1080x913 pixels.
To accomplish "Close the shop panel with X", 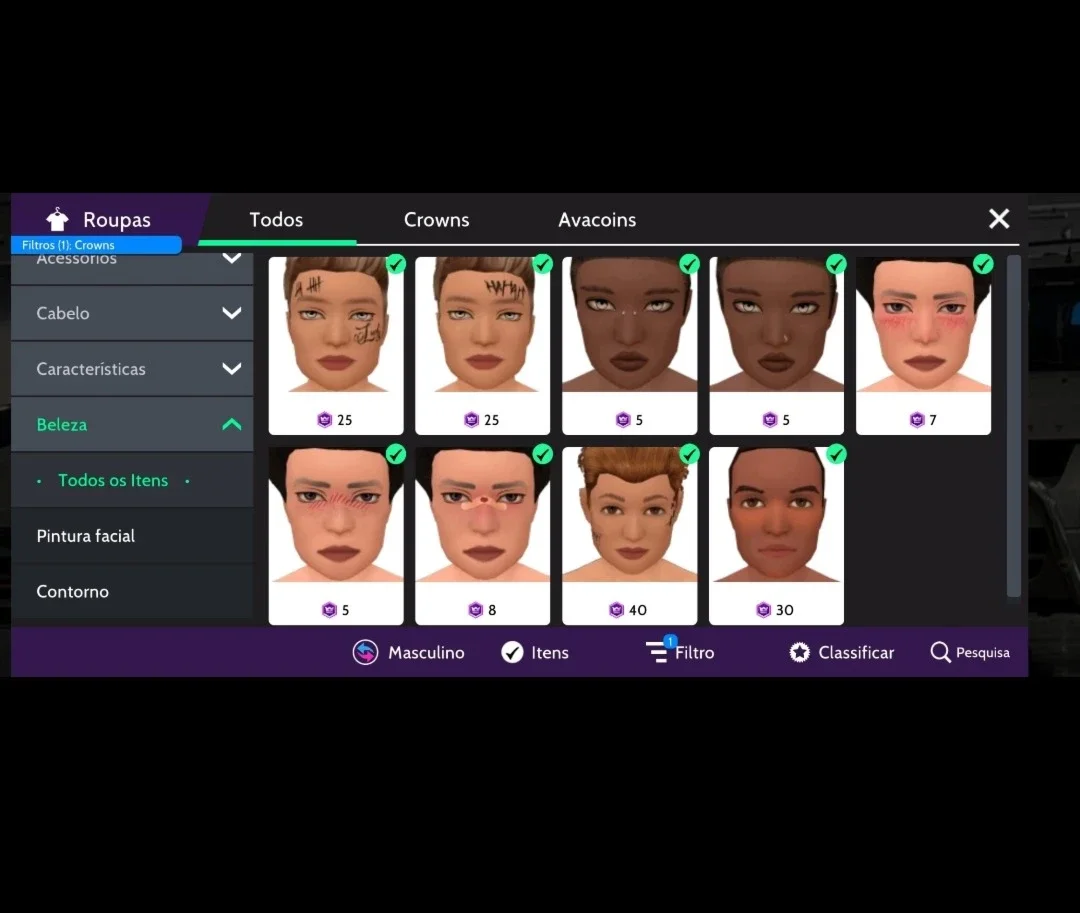I will point(999,219).
